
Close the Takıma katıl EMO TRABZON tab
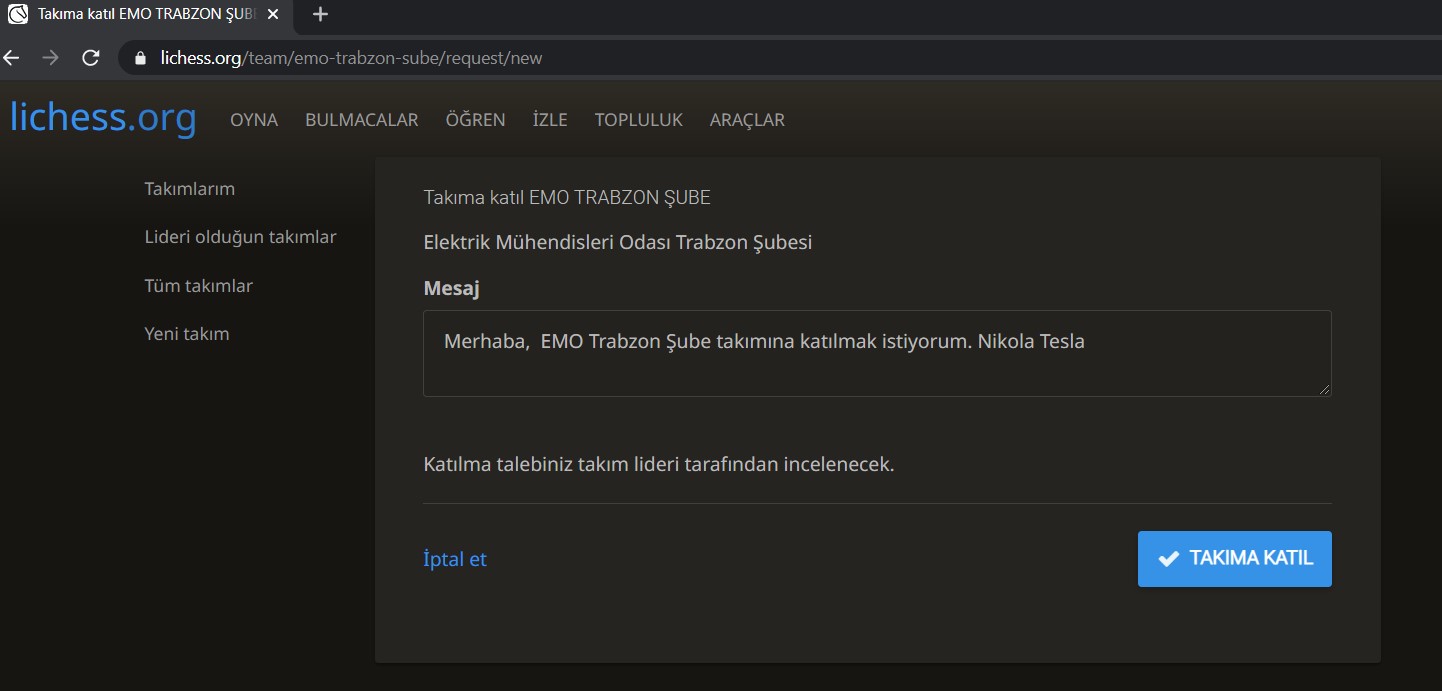[273, 14]
